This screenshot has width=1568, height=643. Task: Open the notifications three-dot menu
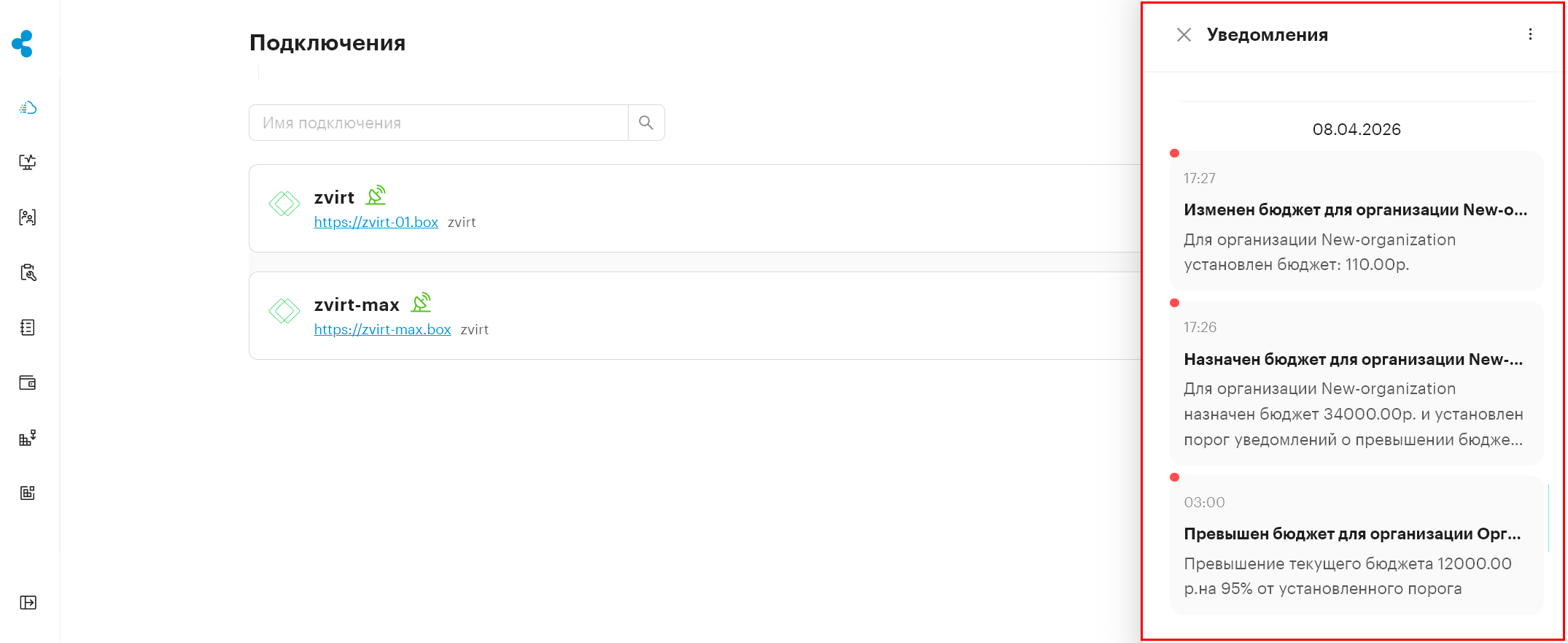1530,34
